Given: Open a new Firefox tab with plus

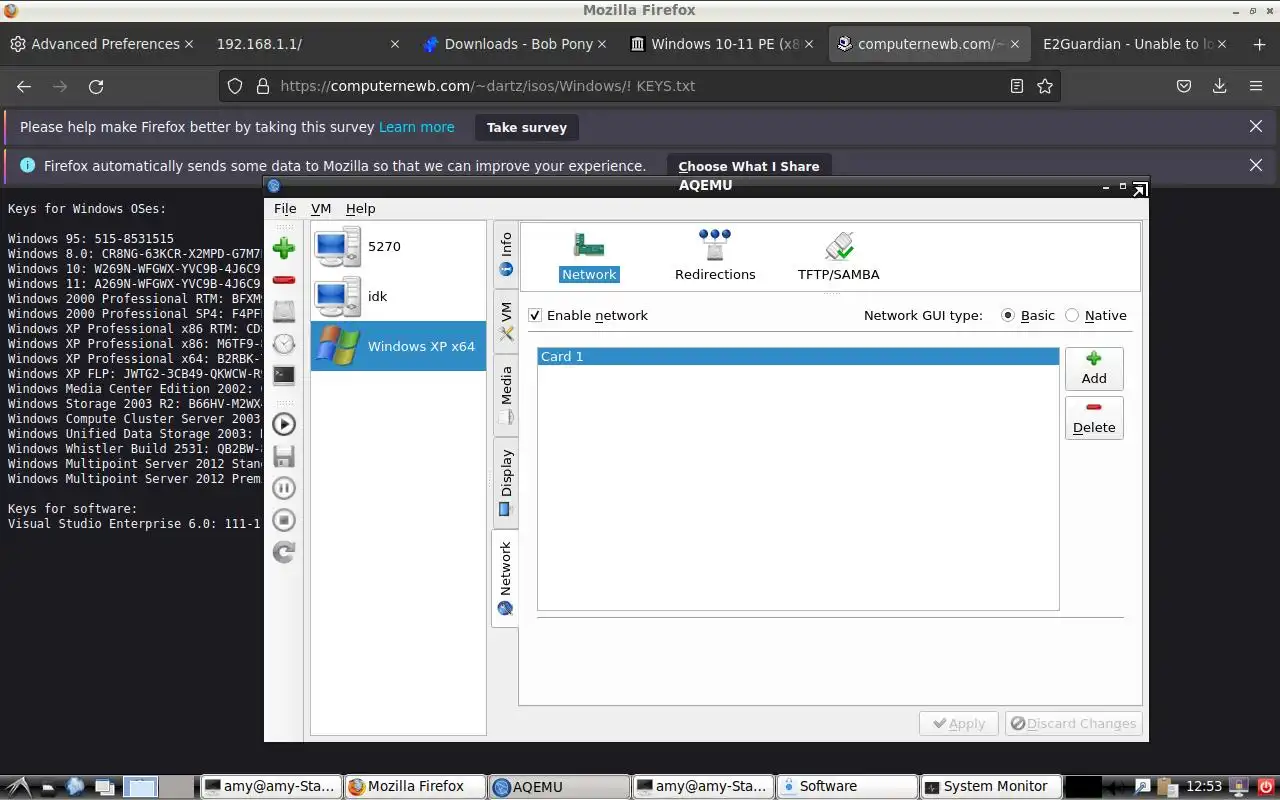Looking at the screenshot, I should point(1259,44).
